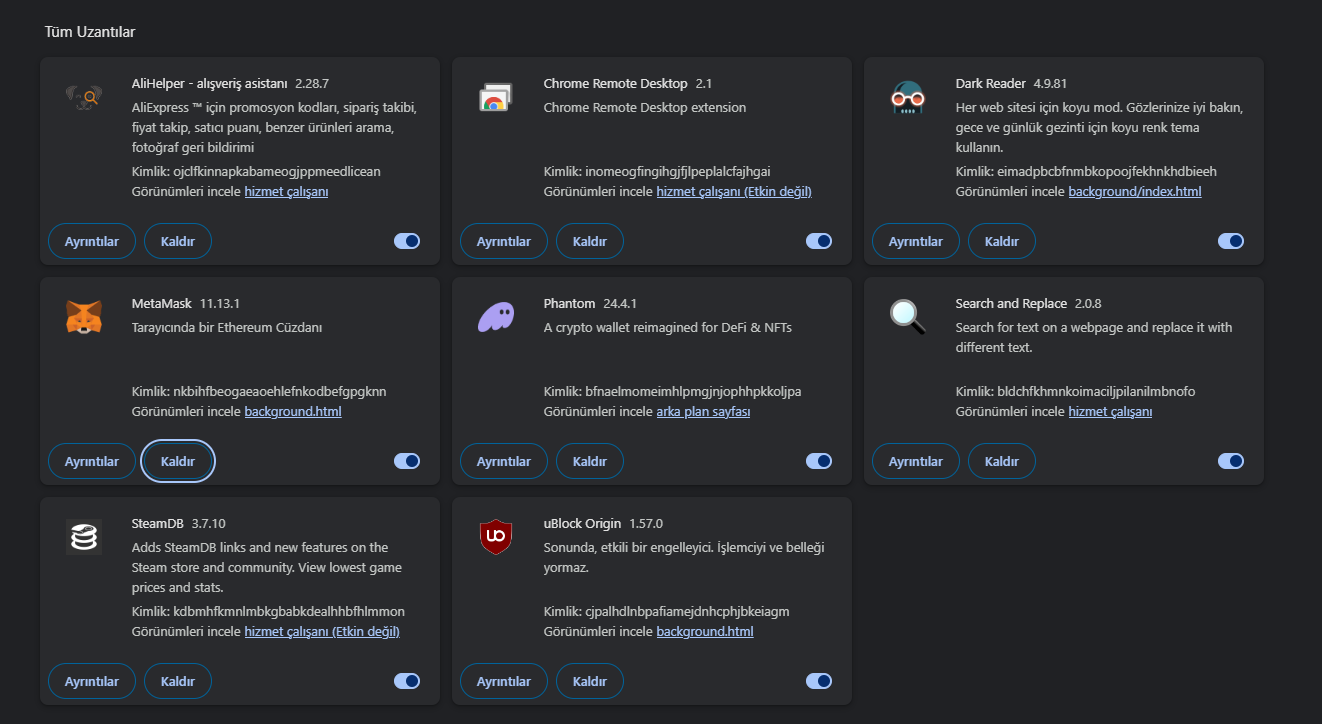Image resolution: width=1322 pixels, height=724 pixels.
Task: Click the AliHelper extension icon
Action: pyautogui.click(x=84, y=97)
